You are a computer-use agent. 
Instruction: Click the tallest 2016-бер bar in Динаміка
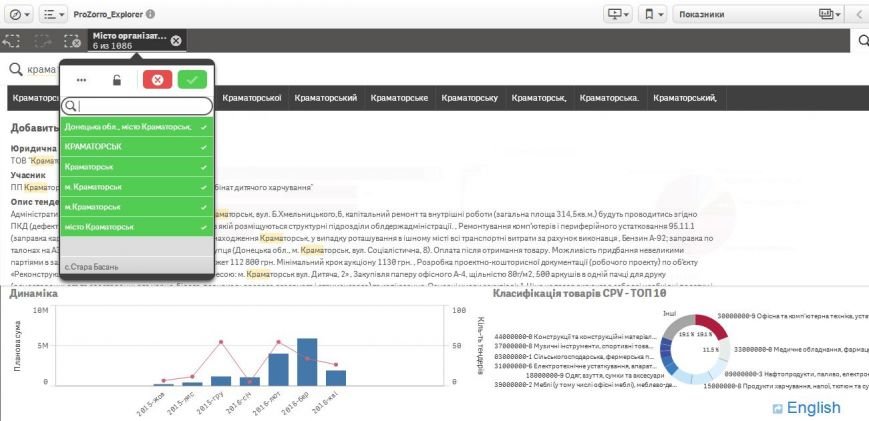pyautogui.click(x=307, y=362)
